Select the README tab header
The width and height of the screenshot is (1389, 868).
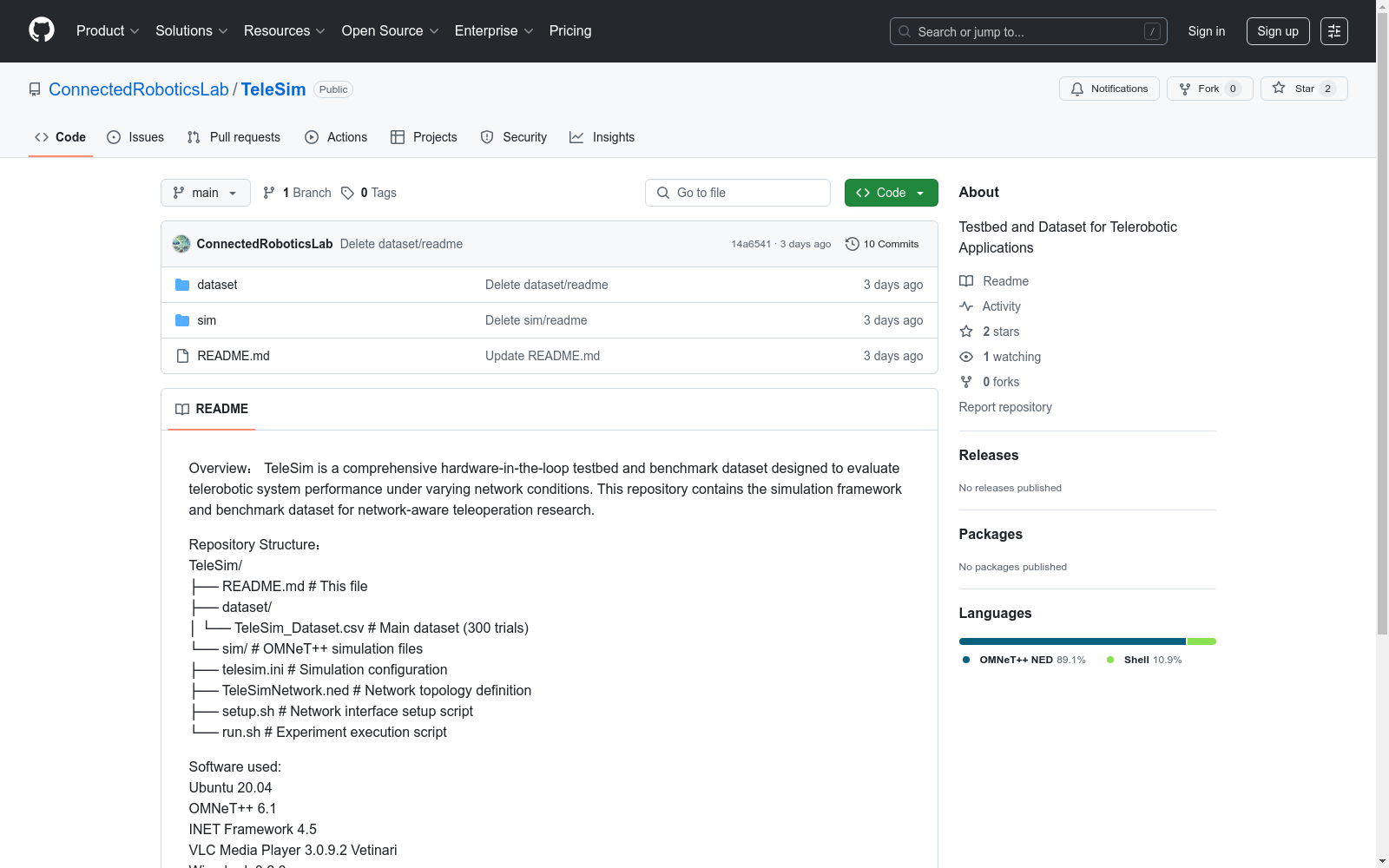coord(212,409)
